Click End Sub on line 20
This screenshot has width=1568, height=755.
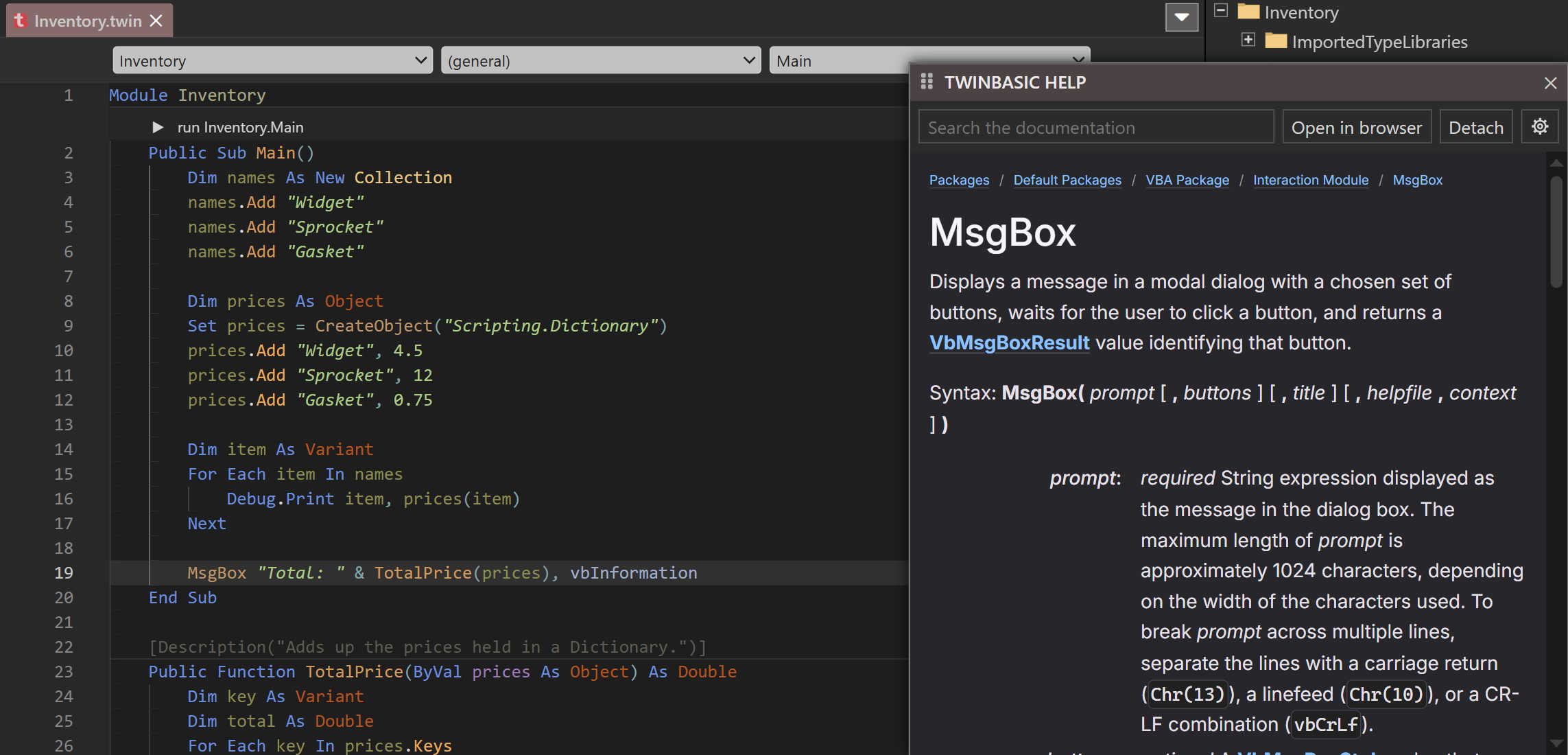coord(182,598)
